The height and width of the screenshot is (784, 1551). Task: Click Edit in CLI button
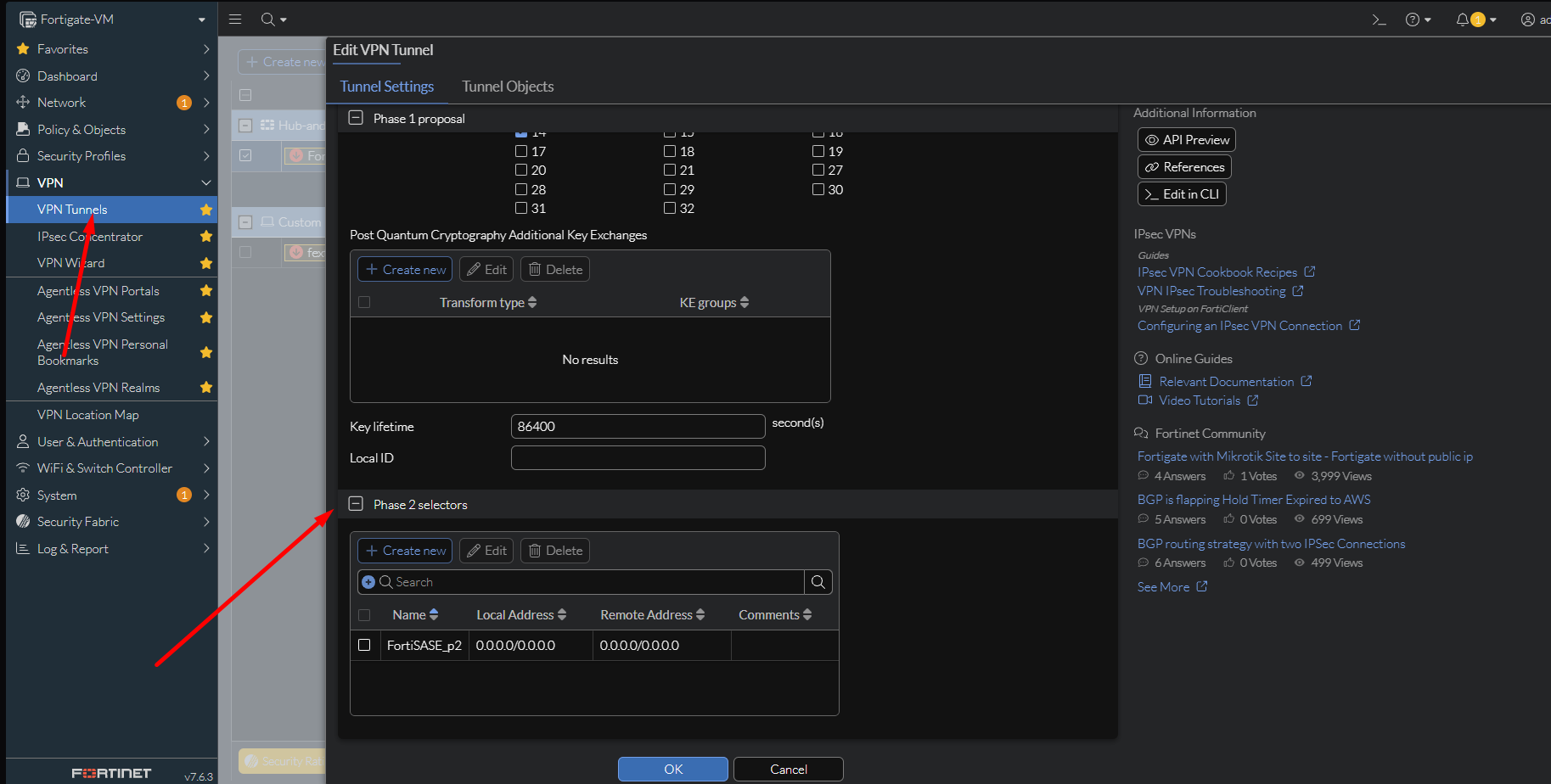pos(1182,193)
